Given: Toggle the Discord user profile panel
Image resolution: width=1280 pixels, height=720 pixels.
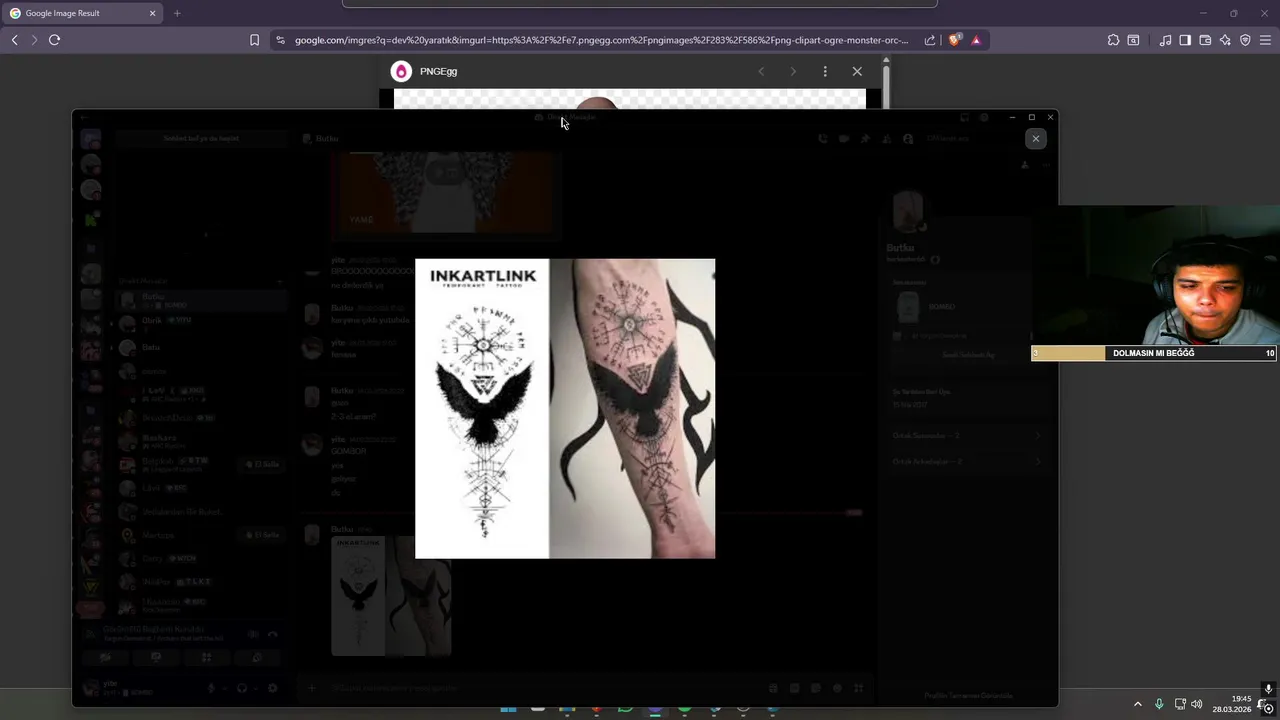Looking at the screenshot, I should tap(908, 139).
